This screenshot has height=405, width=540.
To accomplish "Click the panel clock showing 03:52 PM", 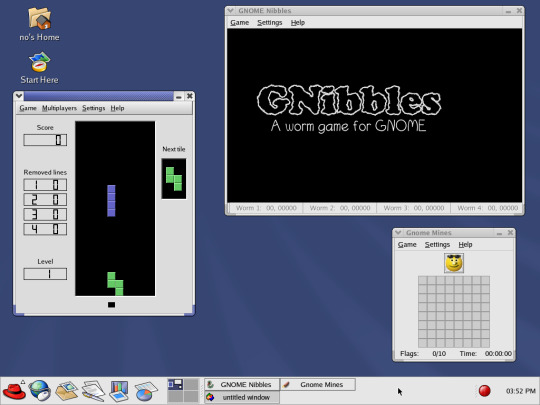I will [520, 391].
